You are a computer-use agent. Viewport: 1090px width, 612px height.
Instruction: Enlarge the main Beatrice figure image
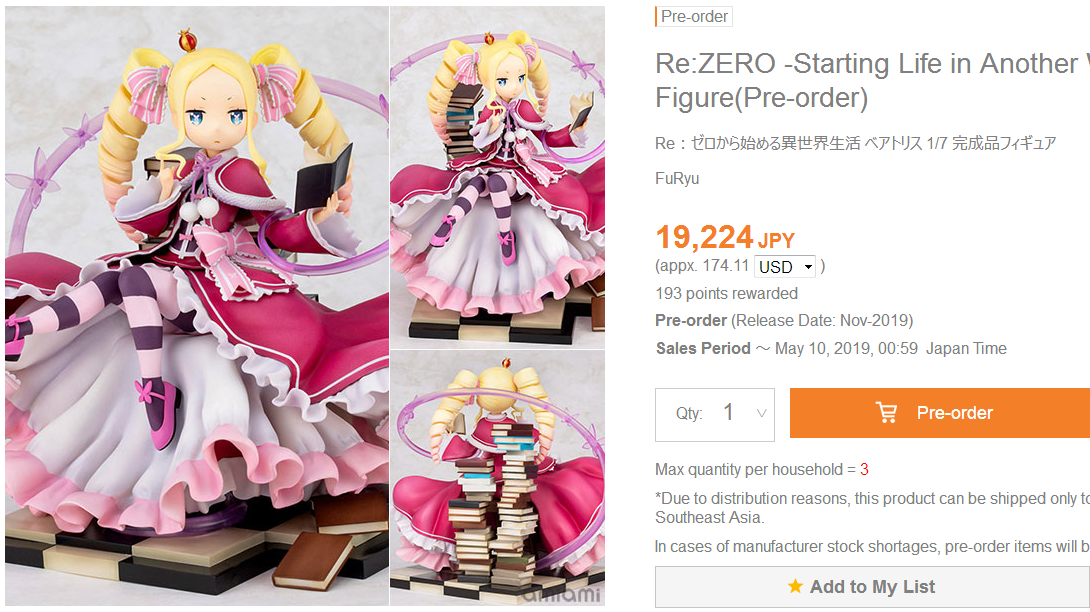click(196, 305)
